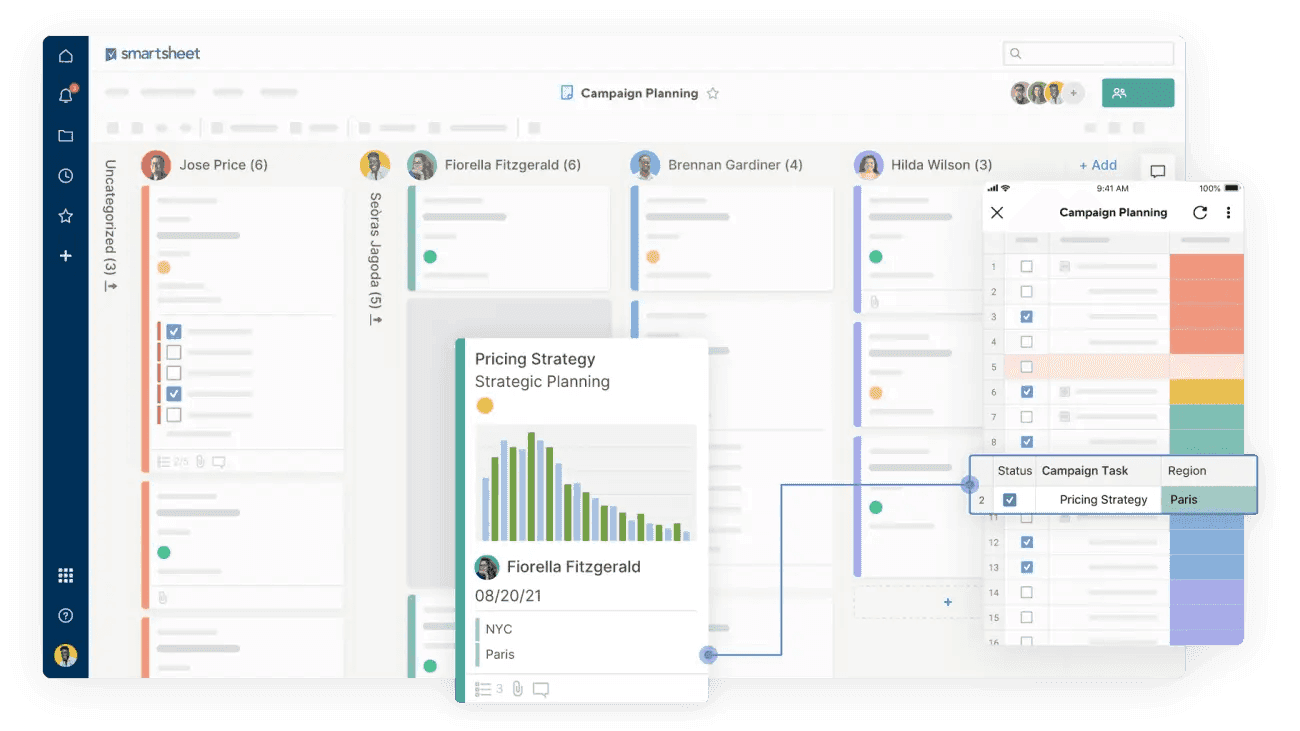Click the green Share button
Screen dimensions: 1300x731
[x=1138, y=93]
